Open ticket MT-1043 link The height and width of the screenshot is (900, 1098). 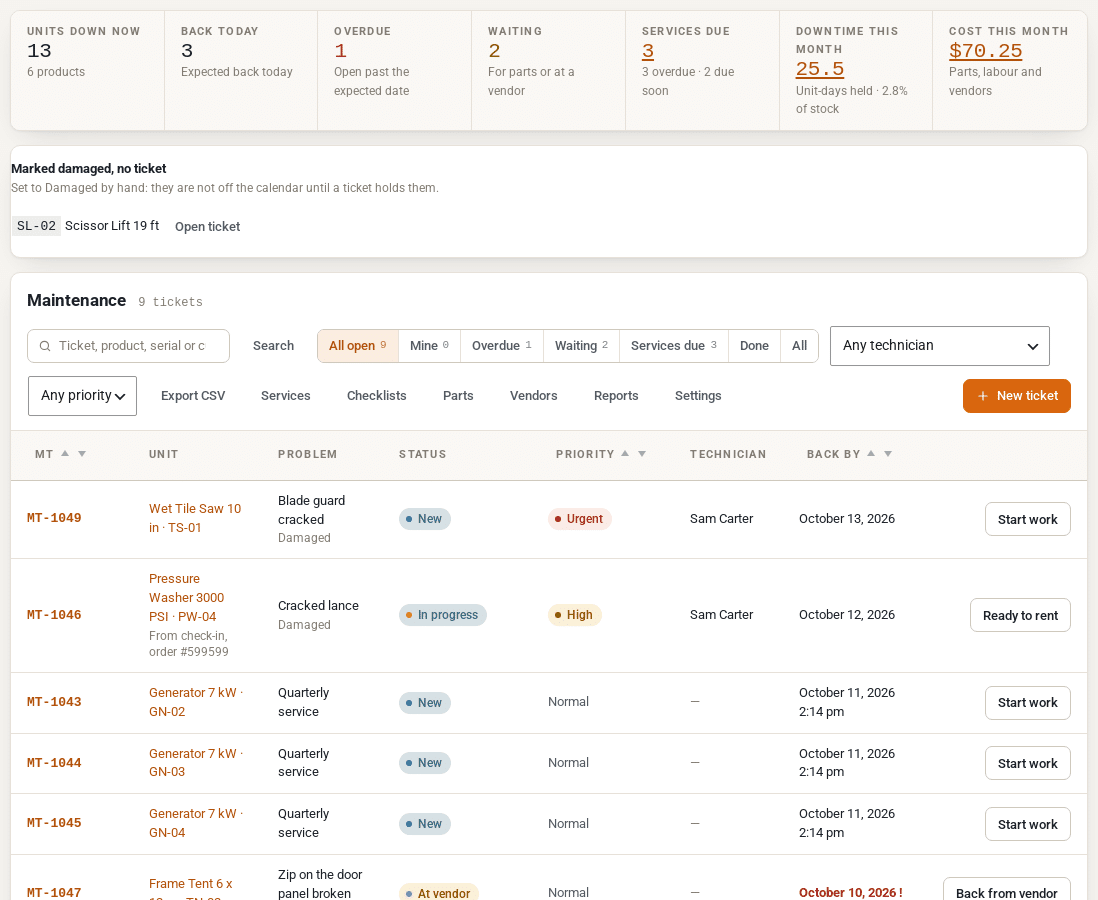tap(54, 702)
